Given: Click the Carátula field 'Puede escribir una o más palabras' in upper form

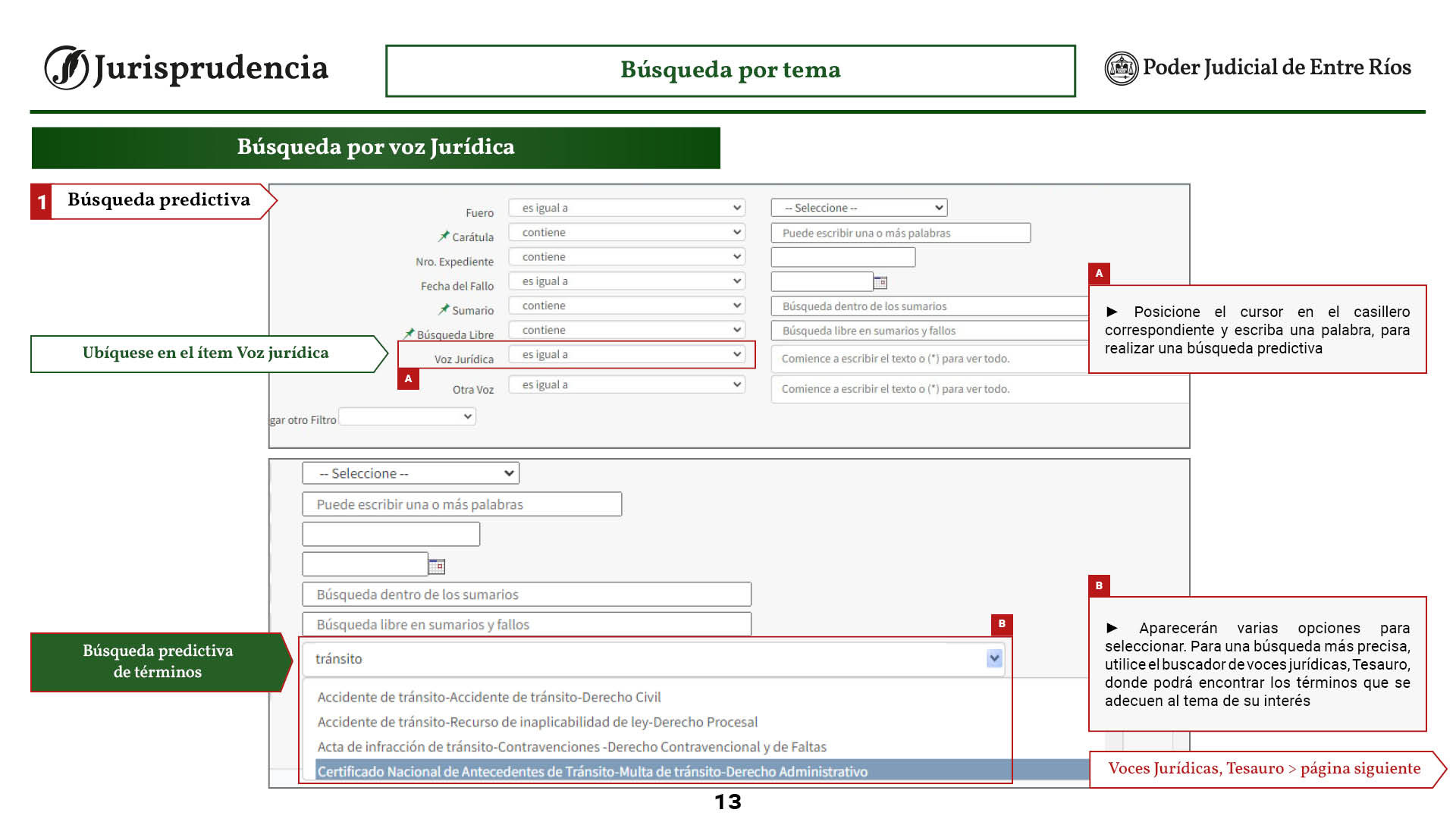Looking at the screenshot, I should coord(901,233).
